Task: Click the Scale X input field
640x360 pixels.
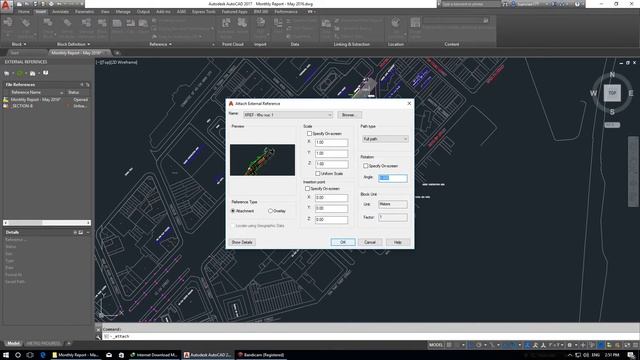Action: point(331,142)
